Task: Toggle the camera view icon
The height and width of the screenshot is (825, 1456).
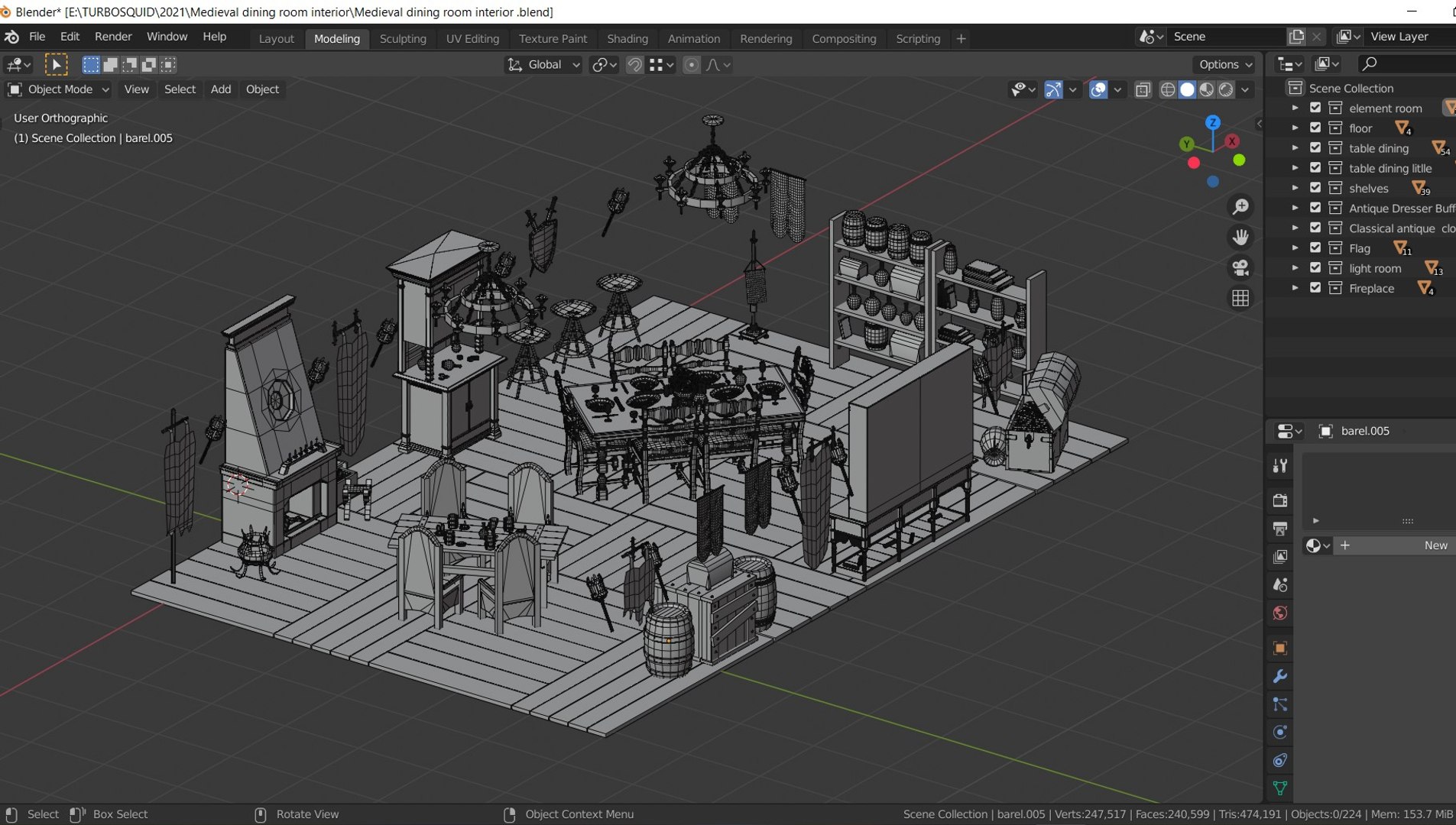Action: click(1240, 268)
